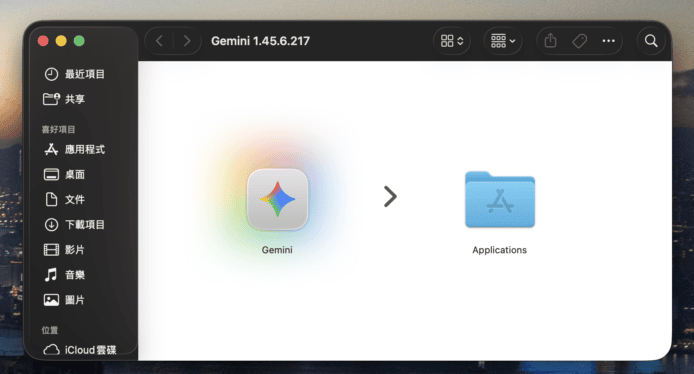Select the Gemini app icon

coord(278,200)
